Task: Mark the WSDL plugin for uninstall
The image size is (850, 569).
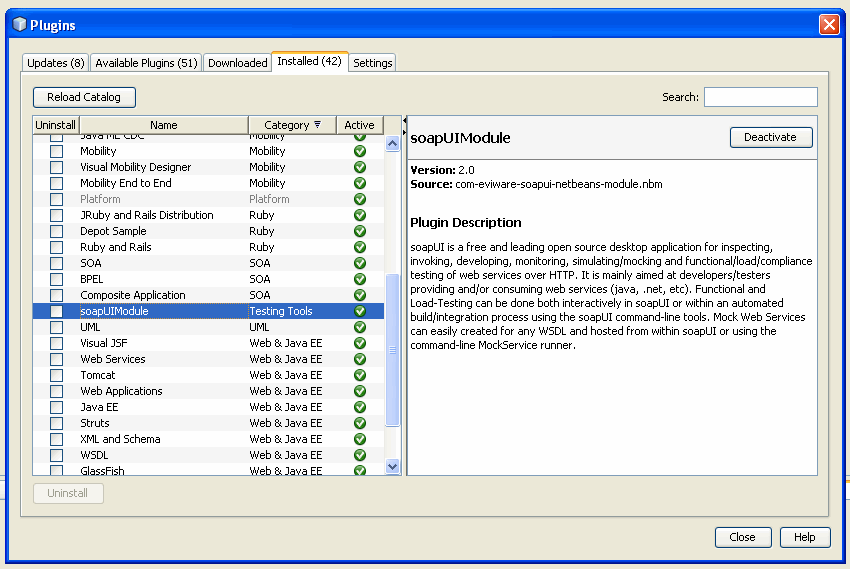Action: (56, 455)
